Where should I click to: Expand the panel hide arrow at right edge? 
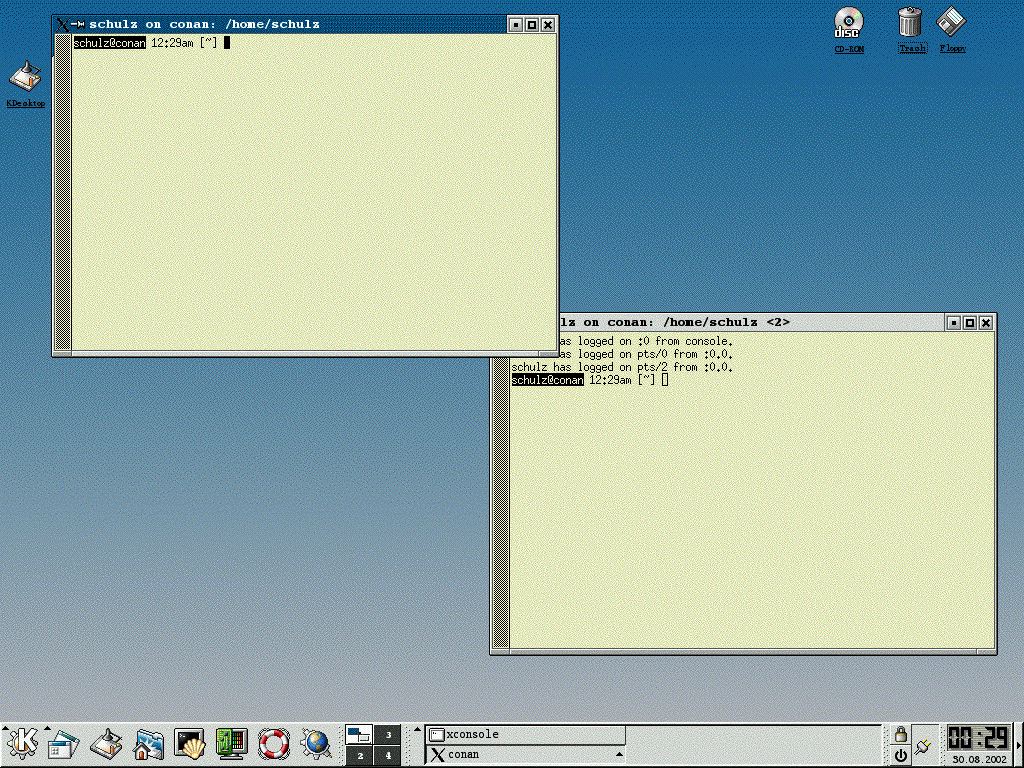1018,745
